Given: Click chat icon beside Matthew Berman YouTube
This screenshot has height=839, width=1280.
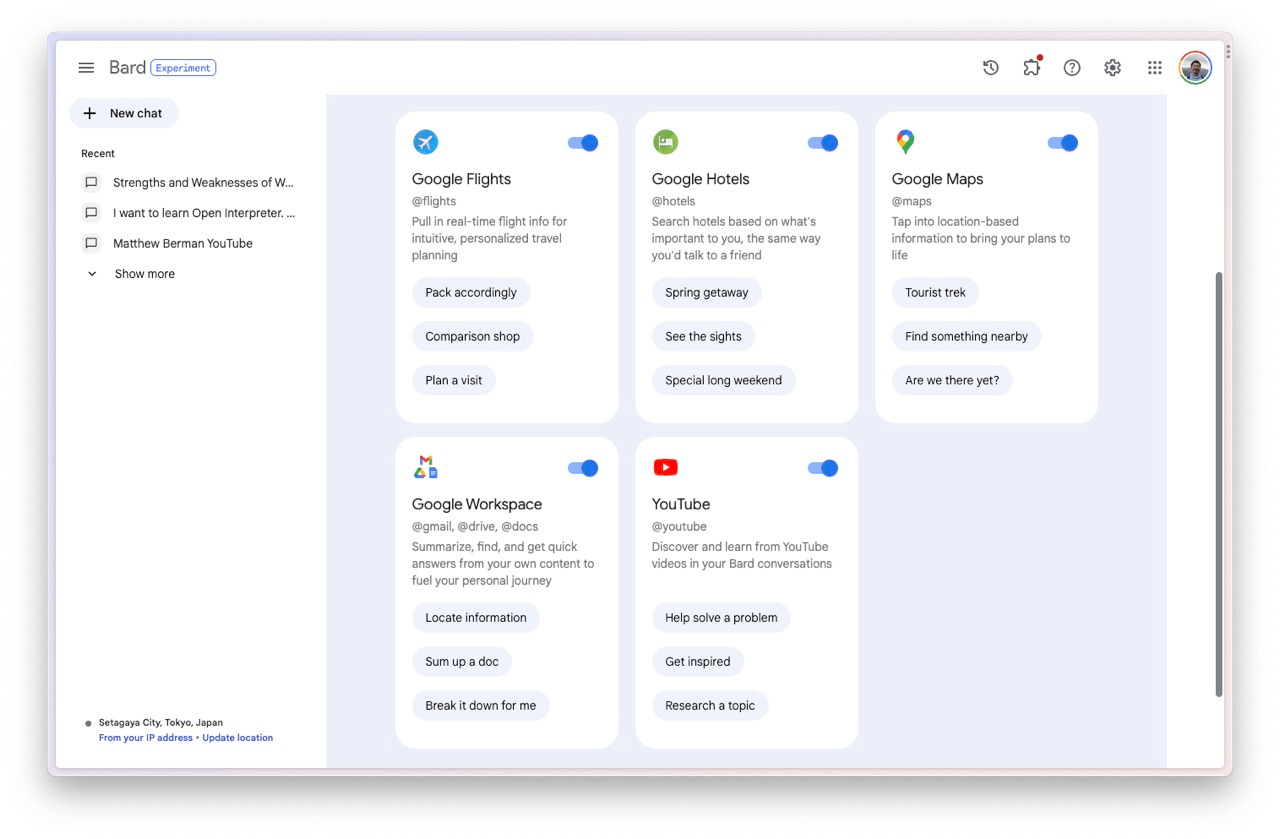Looking at the screenshot, I should (x=91, y=243).
